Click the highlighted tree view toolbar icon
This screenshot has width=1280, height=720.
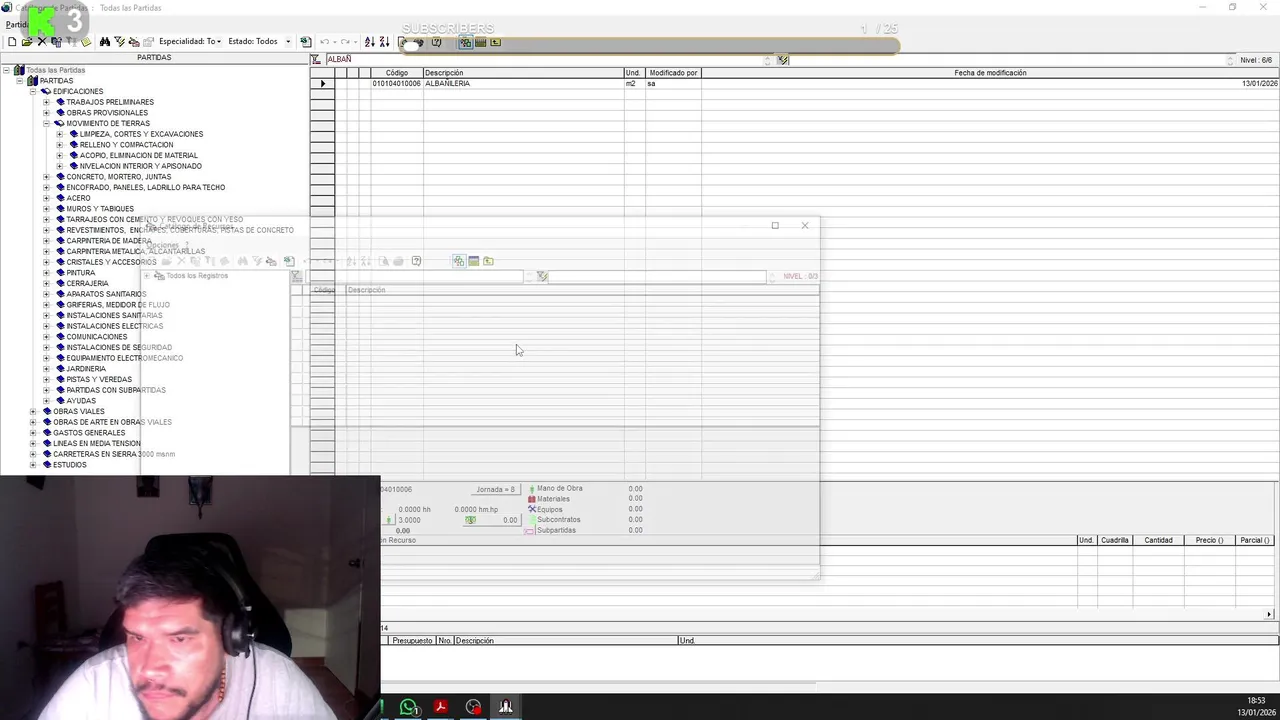tap(466, 42)
